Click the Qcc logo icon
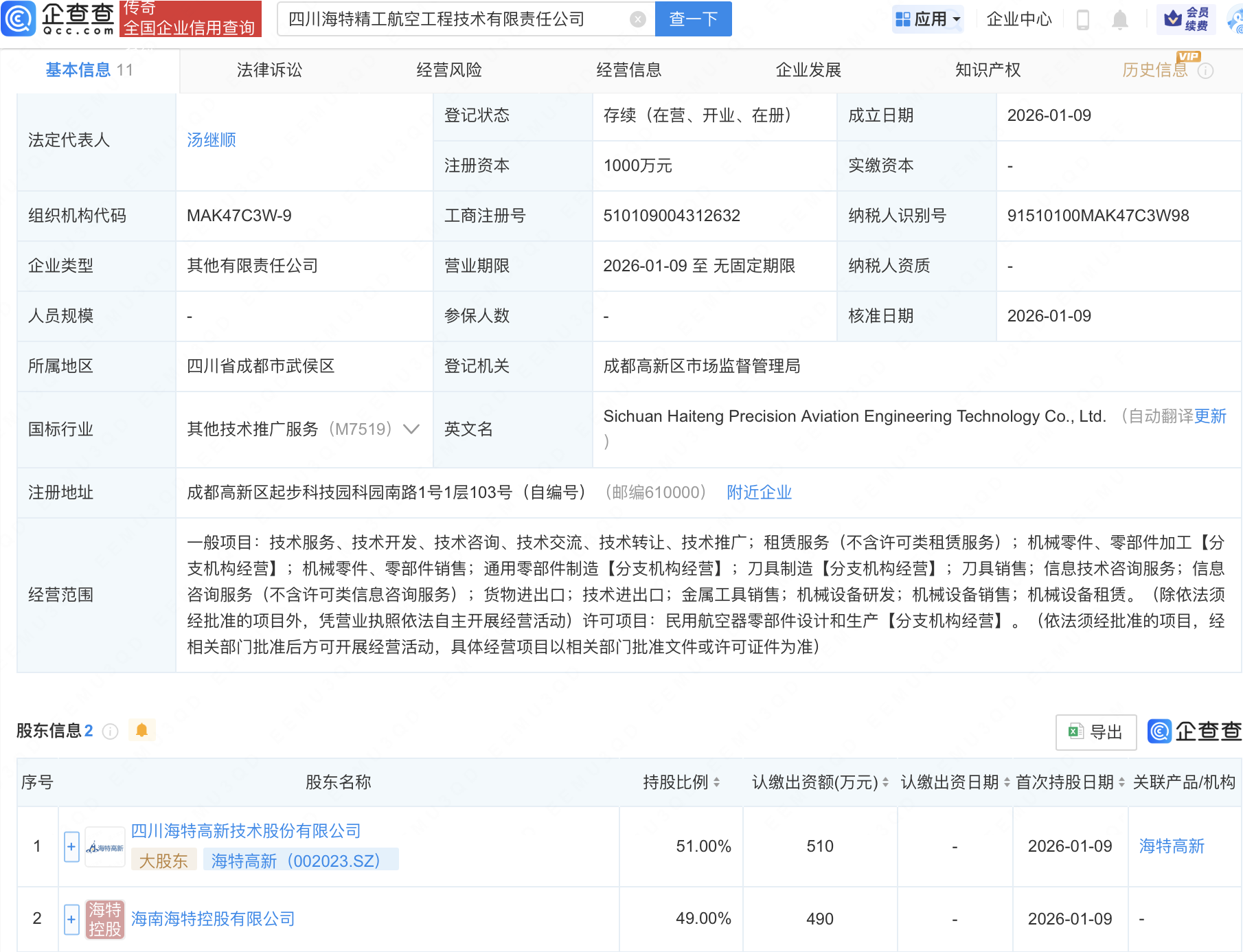Image resolution: width=1243 pixels, height=952 pixels. click(19, 19)
